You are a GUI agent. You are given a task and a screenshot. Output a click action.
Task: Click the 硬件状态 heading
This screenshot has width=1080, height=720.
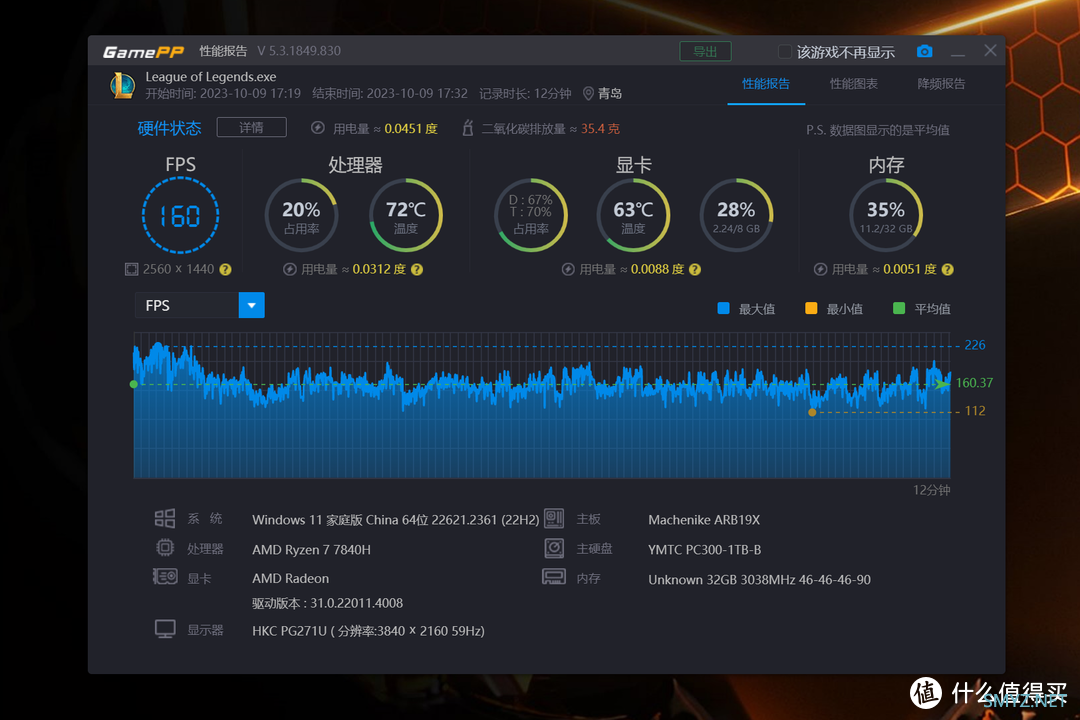[169, 128]
